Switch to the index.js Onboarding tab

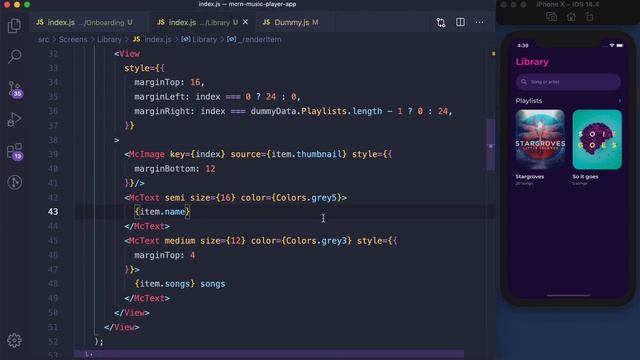[84, 22]
